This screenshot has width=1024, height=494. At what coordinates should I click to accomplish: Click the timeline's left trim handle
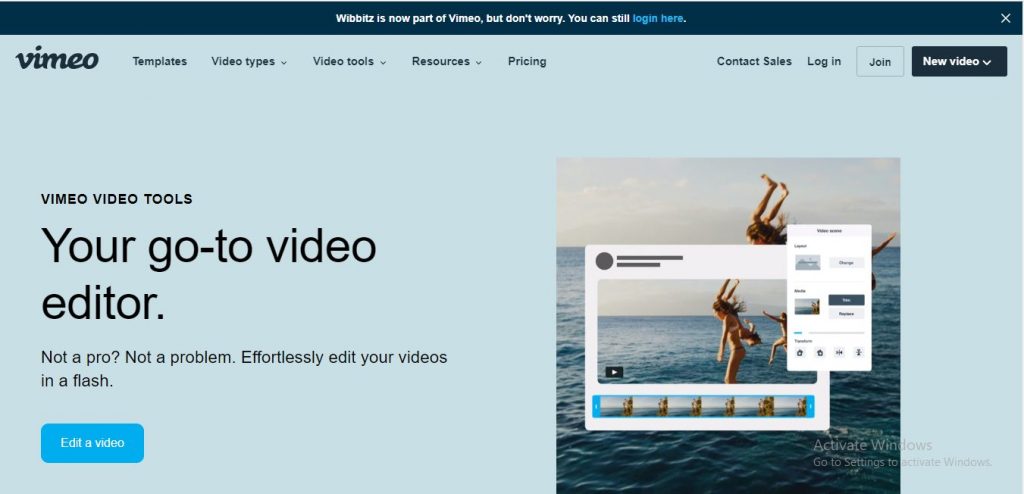(x=596, y=406)
